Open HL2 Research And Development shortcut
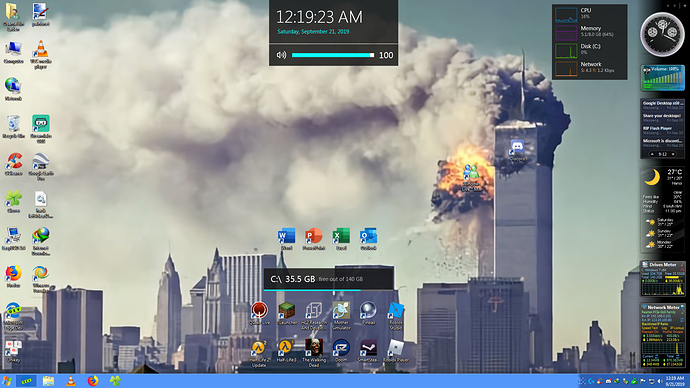 [314, 316]
